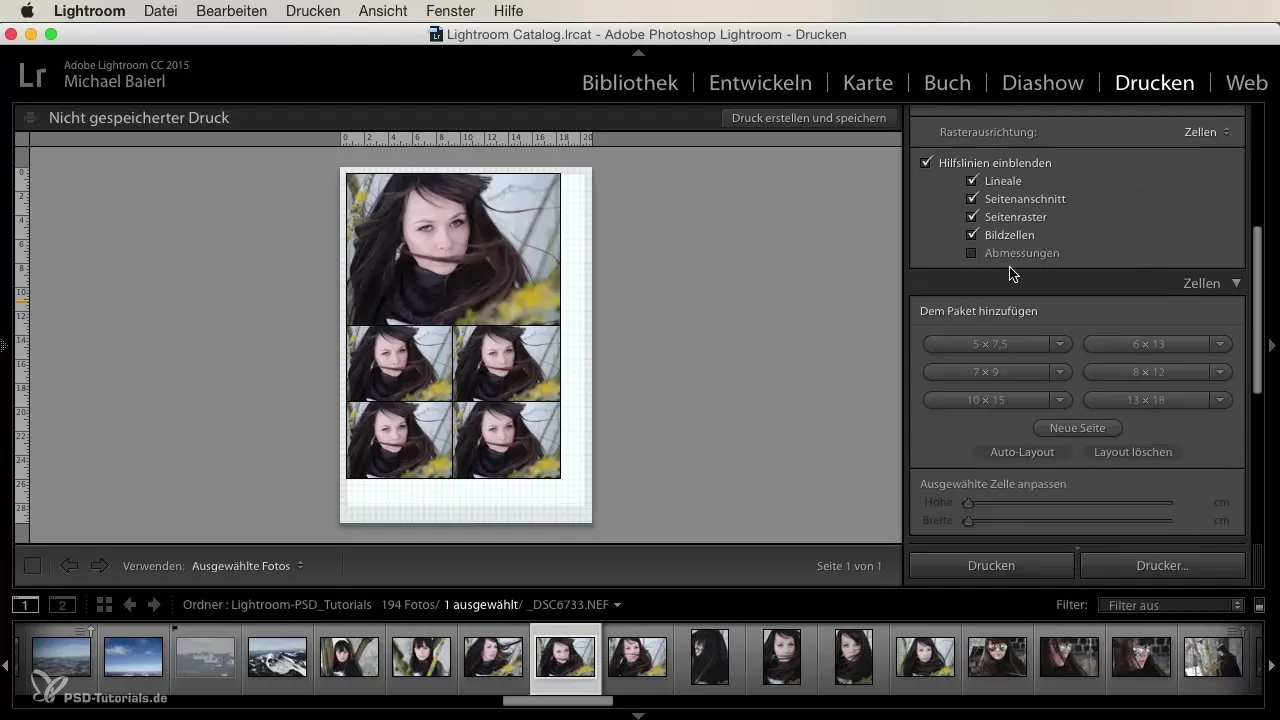The image size is (1280, 720).
Task: Open the Lightroom menu
Action: pos(90,11)
